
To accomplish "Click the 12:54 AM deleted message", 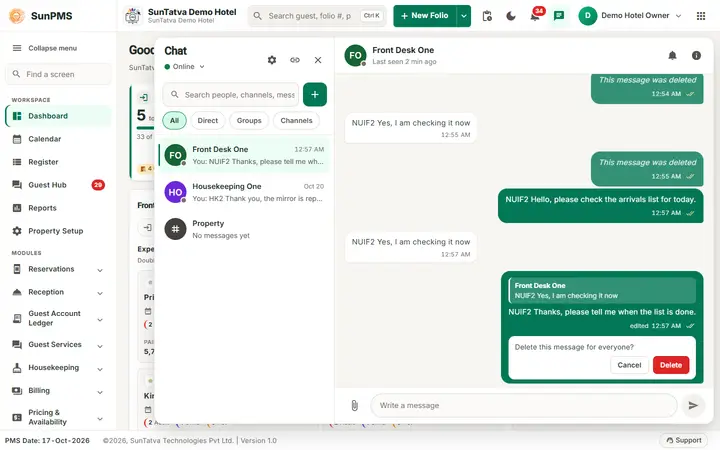I will [x=647, y=87].
